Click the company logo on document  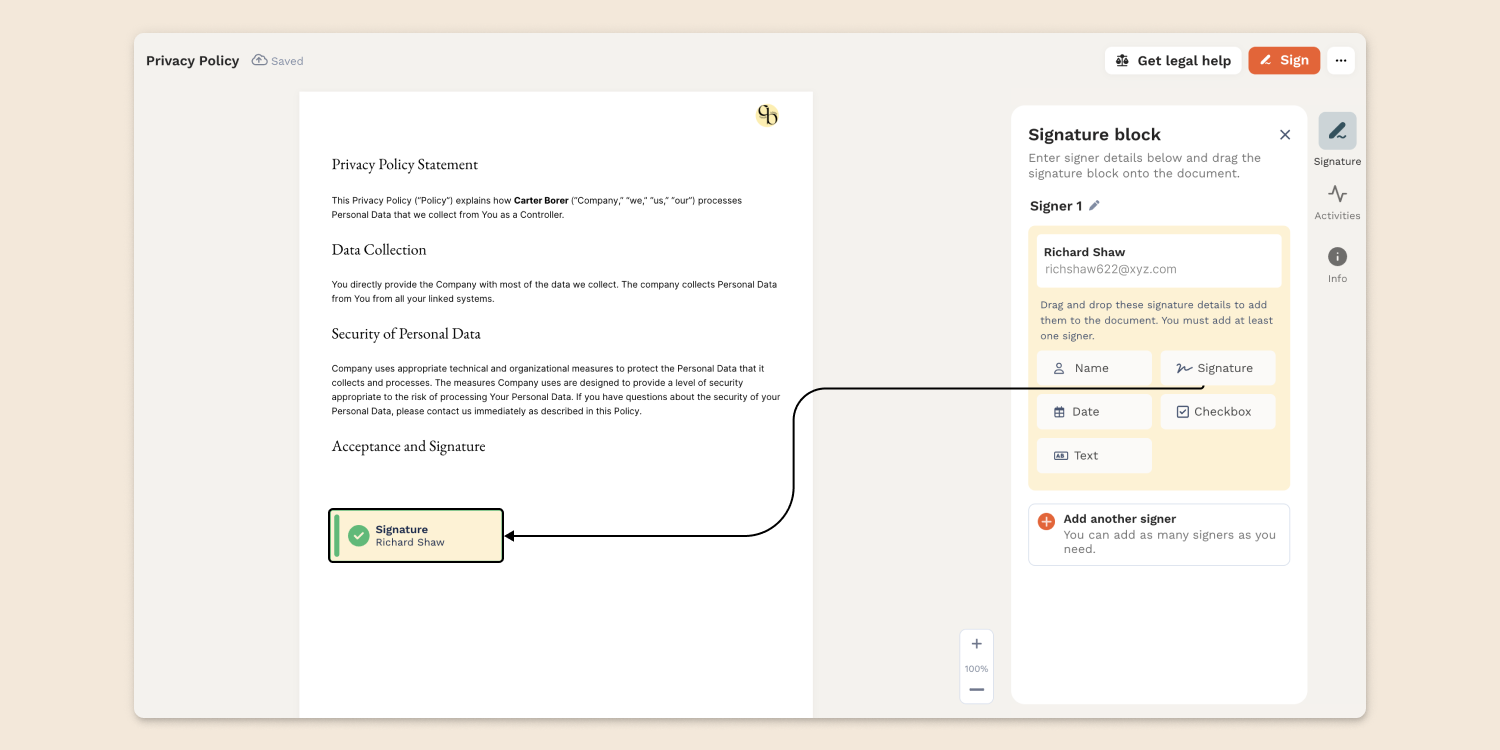pos(767,115)
